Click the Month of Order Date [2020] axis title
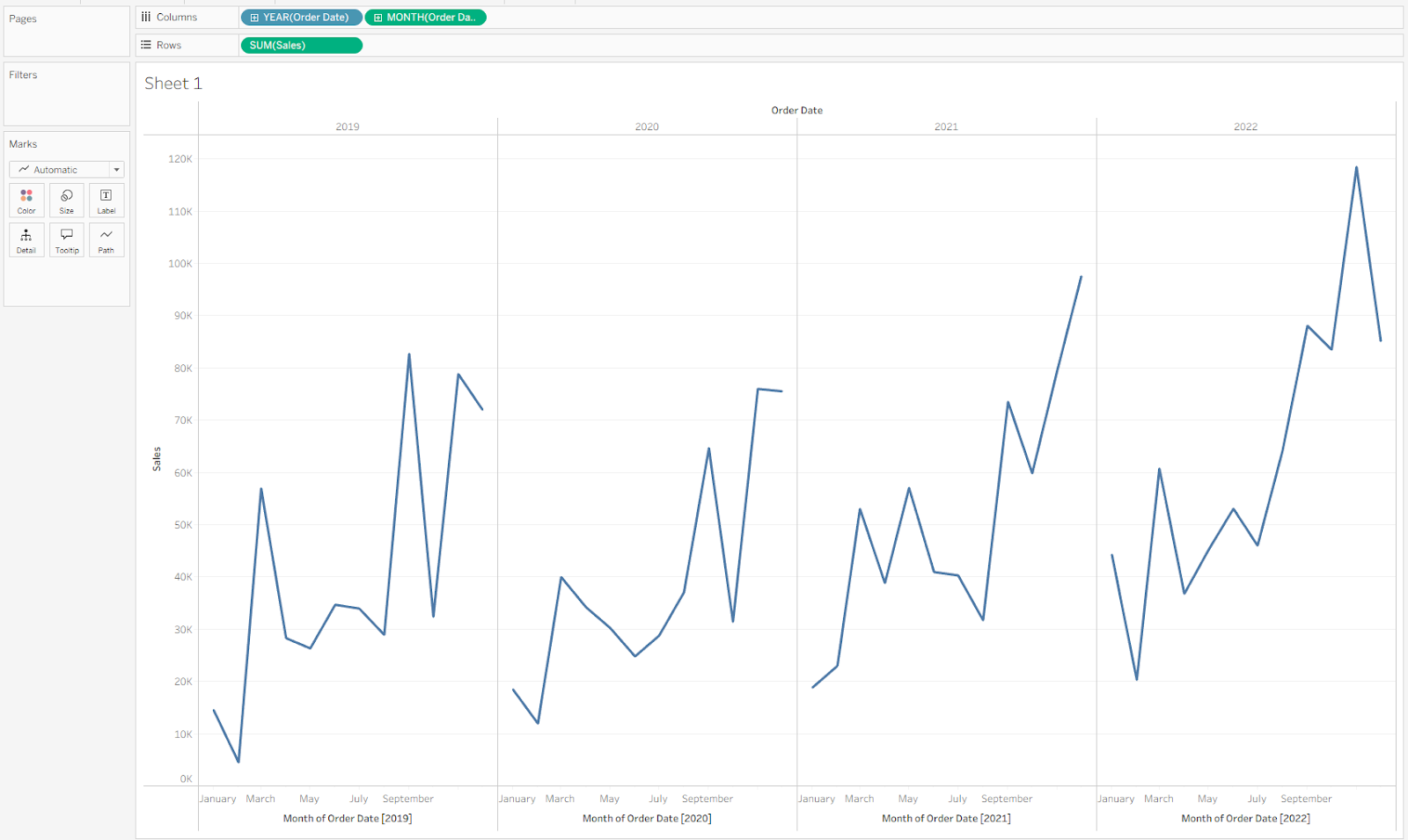This screenshot has height=840, width=1408. pos(647,818)
